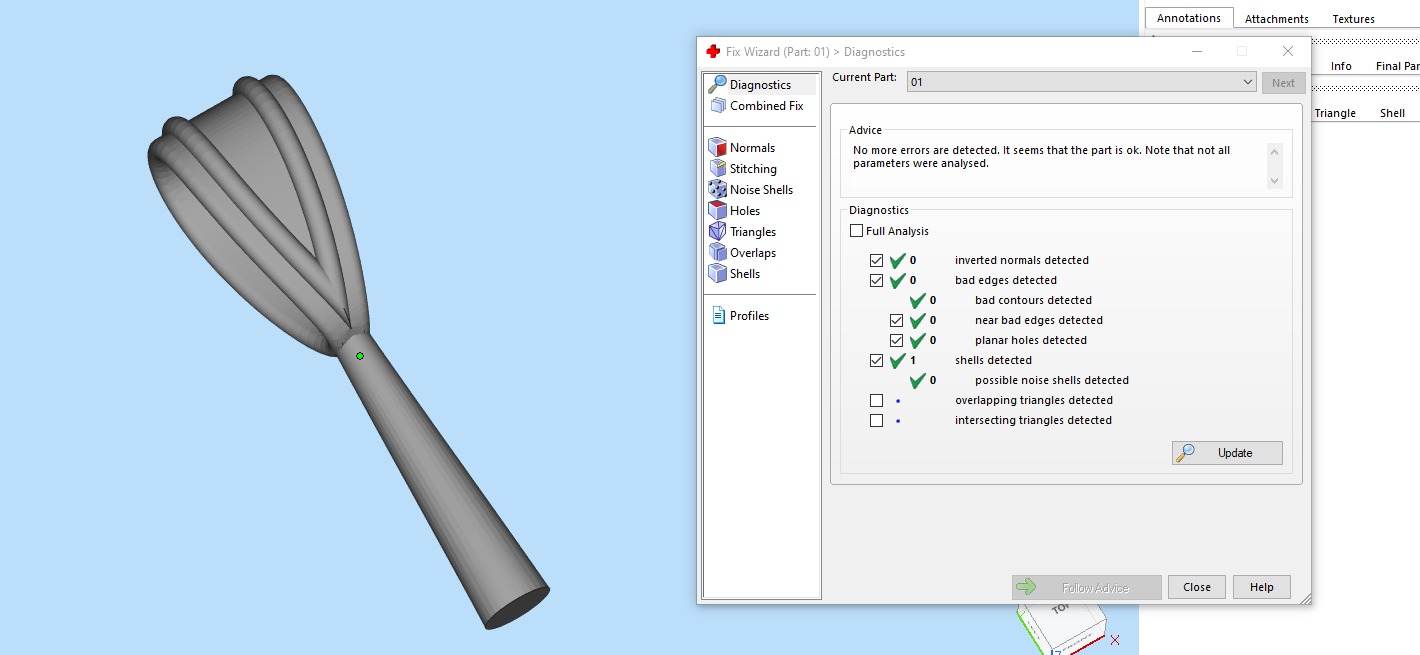Close the Fix Wizard with Close button
Image resolution: width=1420 pixels, height=655 pixels.
pyautogui.click(x=1197, y=587)
